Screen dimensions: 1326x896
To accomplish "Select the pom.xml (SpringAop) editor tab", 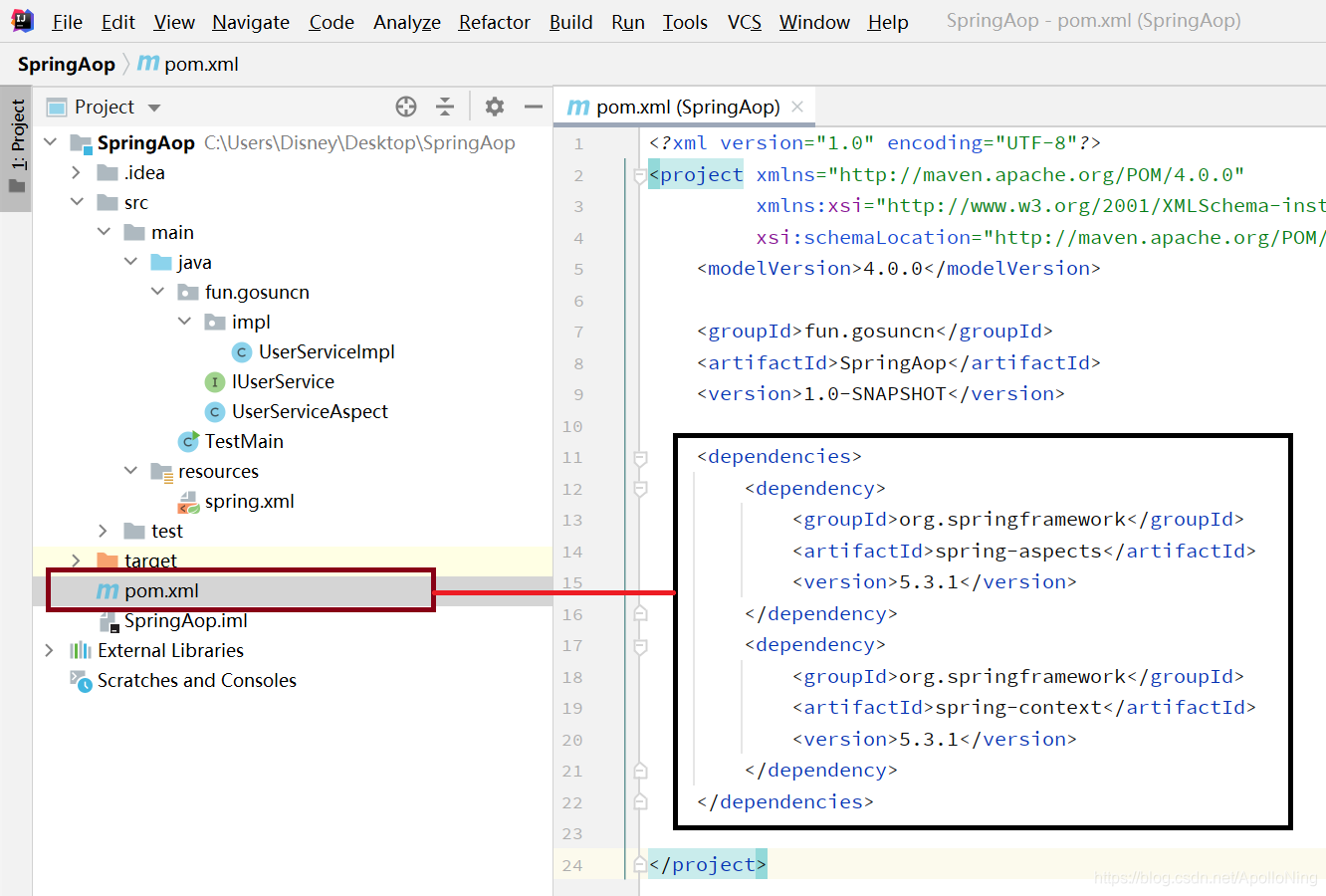I will coord(685,107).
